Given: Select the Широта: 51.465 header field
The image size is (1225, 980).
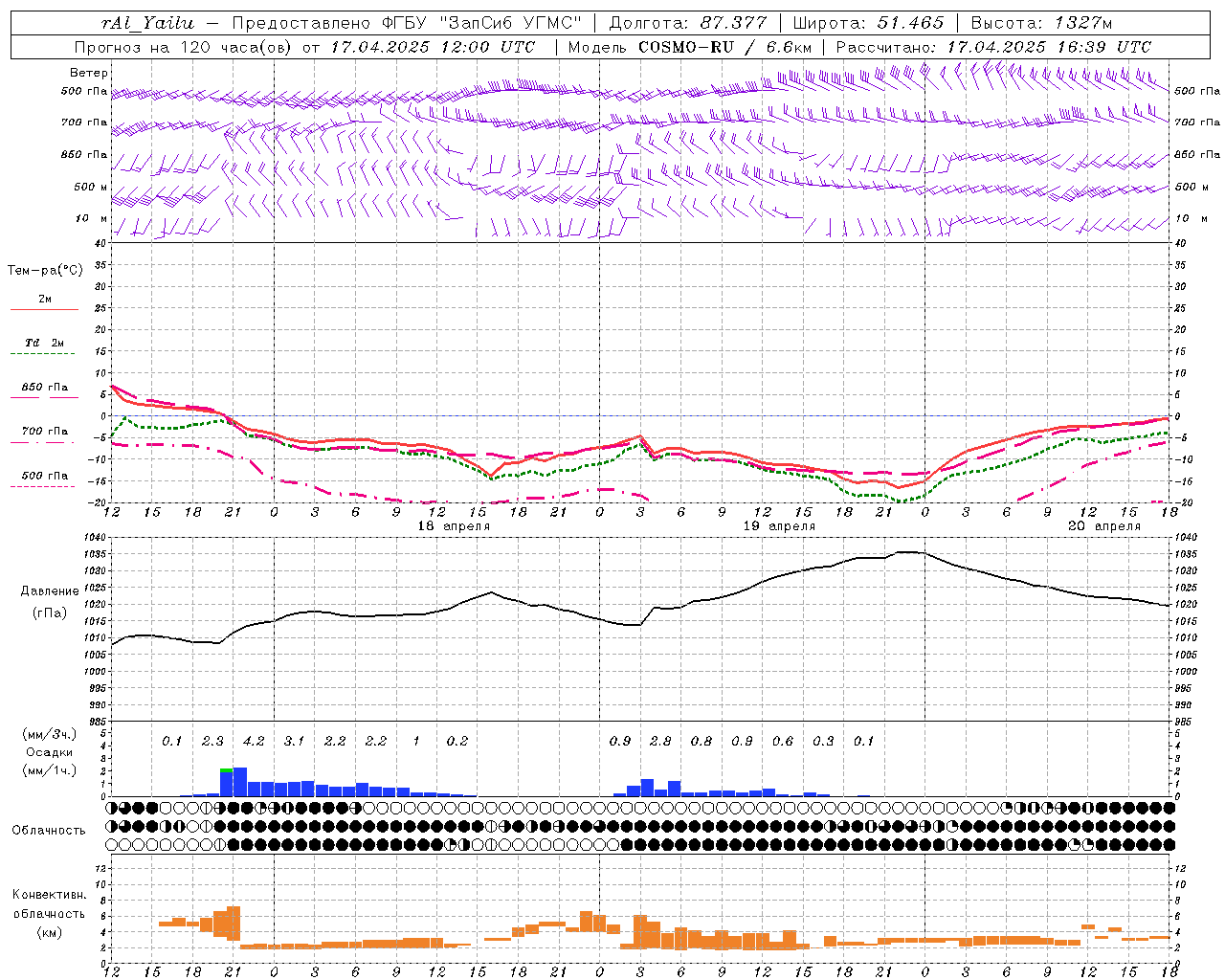Looking at the screenshot, I should point(869,23).
